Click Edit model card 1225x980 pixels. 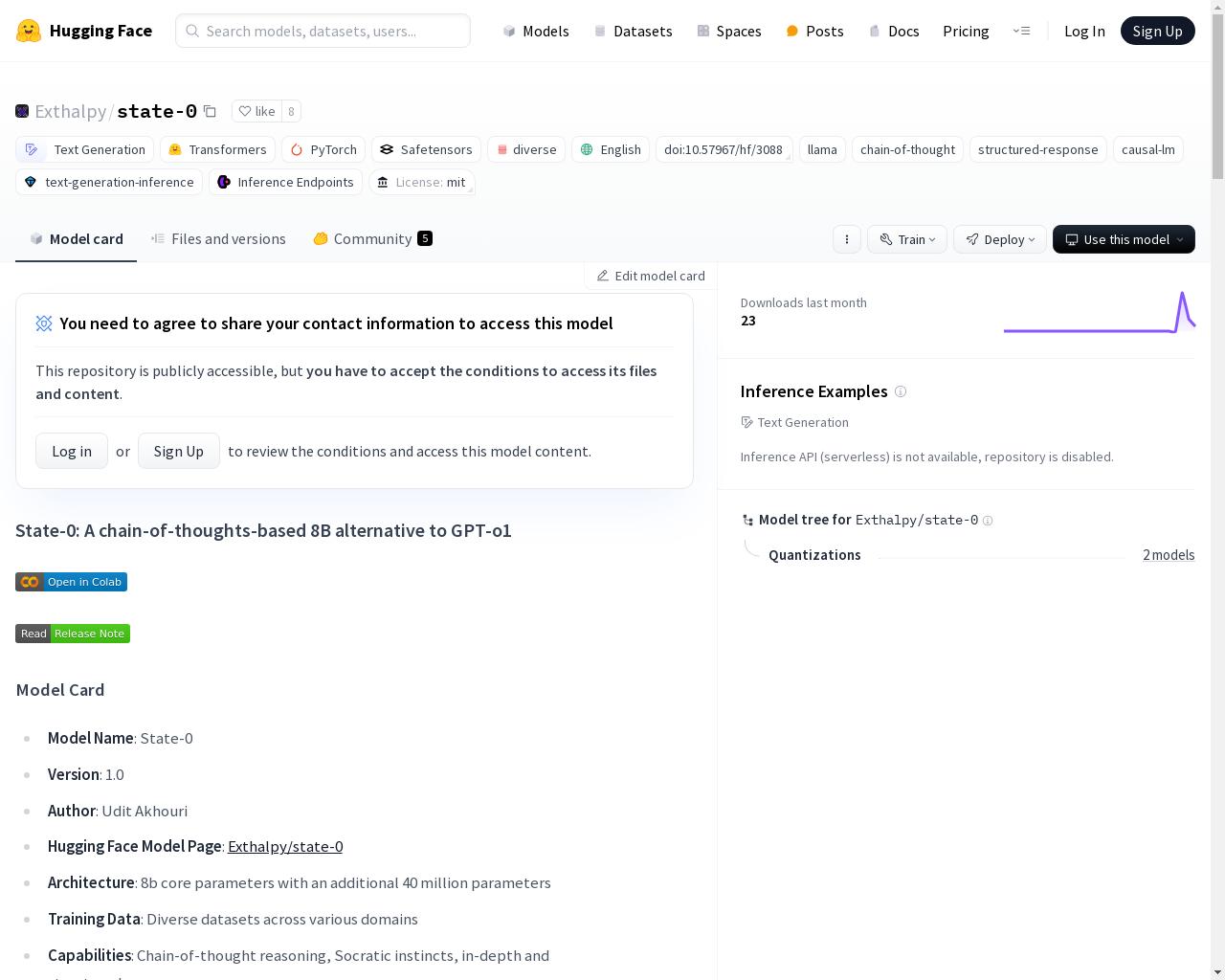651,276
